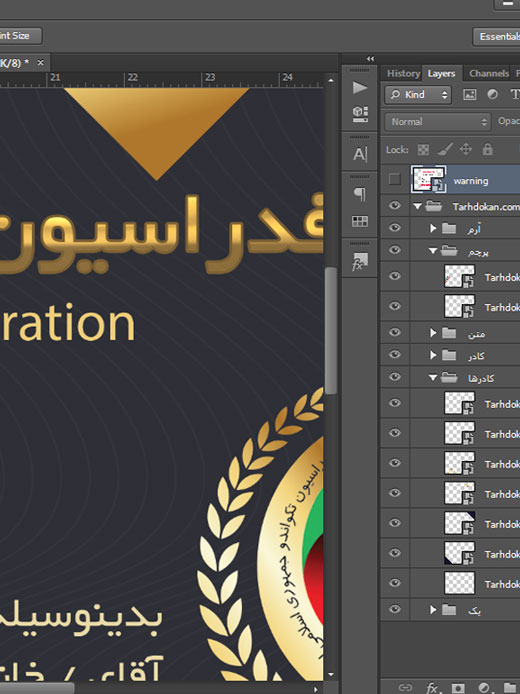The width and height of the screenshot is (520, 694).
Task: Lock all padlock icon
Action: tap(487, 149)
